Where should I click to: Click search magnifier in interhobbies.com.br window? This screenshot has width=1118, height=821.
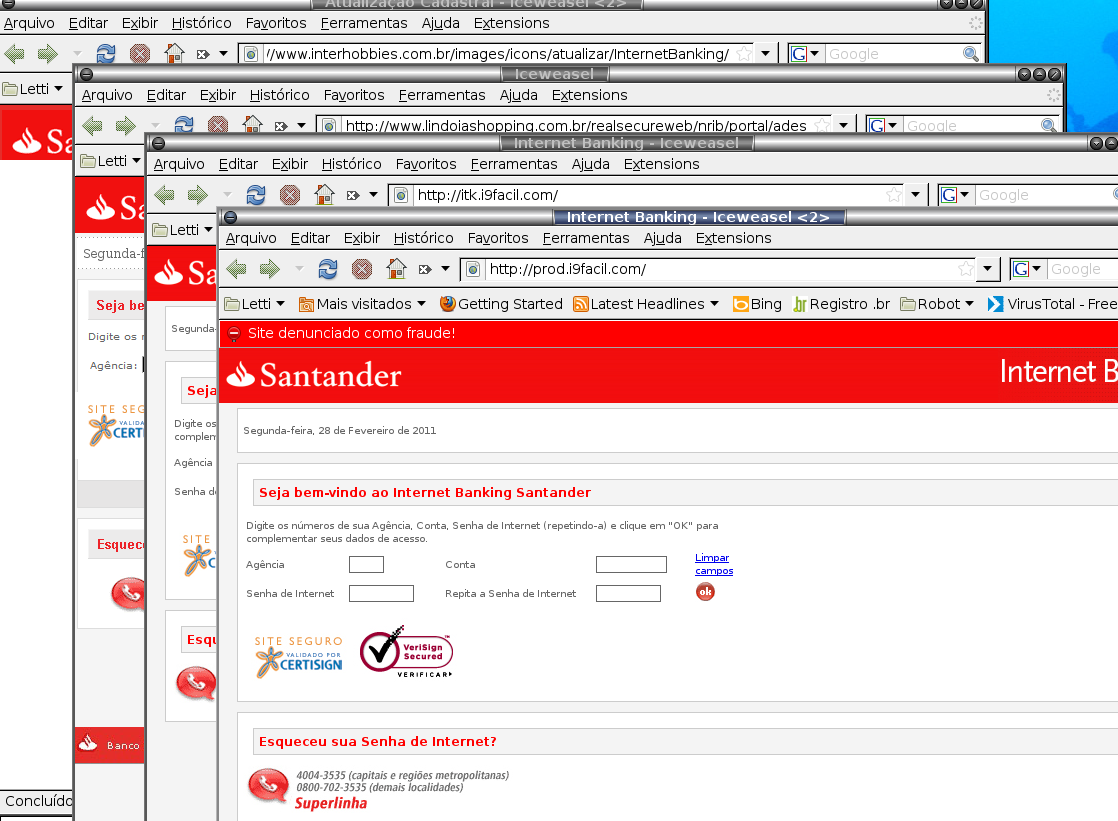970,53
